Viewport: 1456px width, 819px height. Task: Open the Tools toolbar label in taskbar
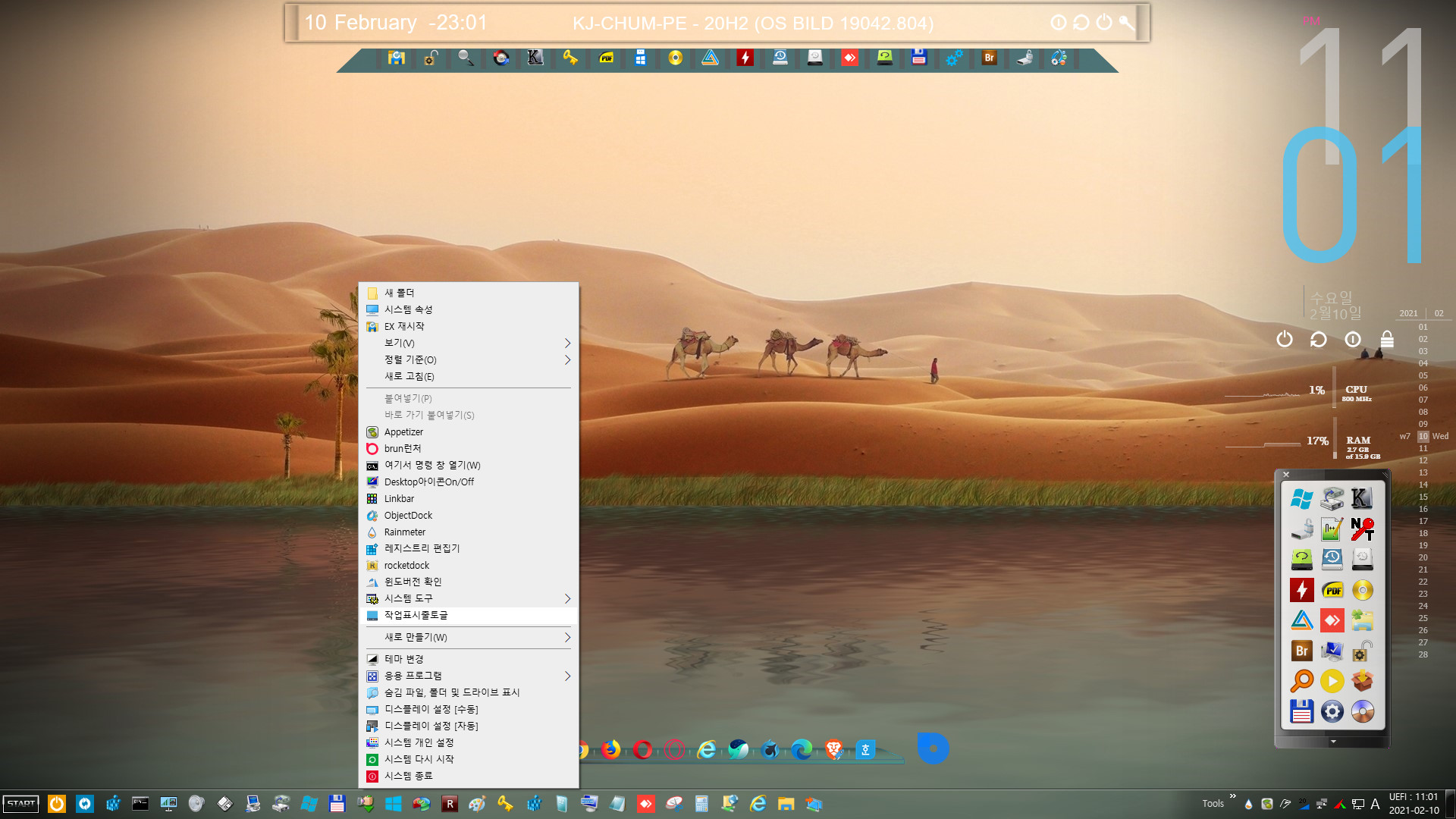(x=1213, y=804)
